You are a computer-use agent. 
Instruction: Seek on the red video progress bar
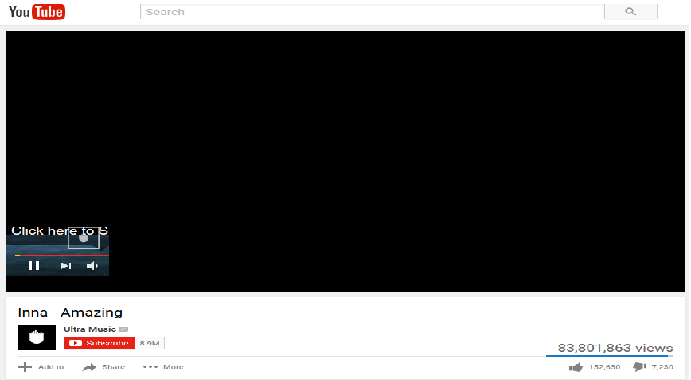62,255
